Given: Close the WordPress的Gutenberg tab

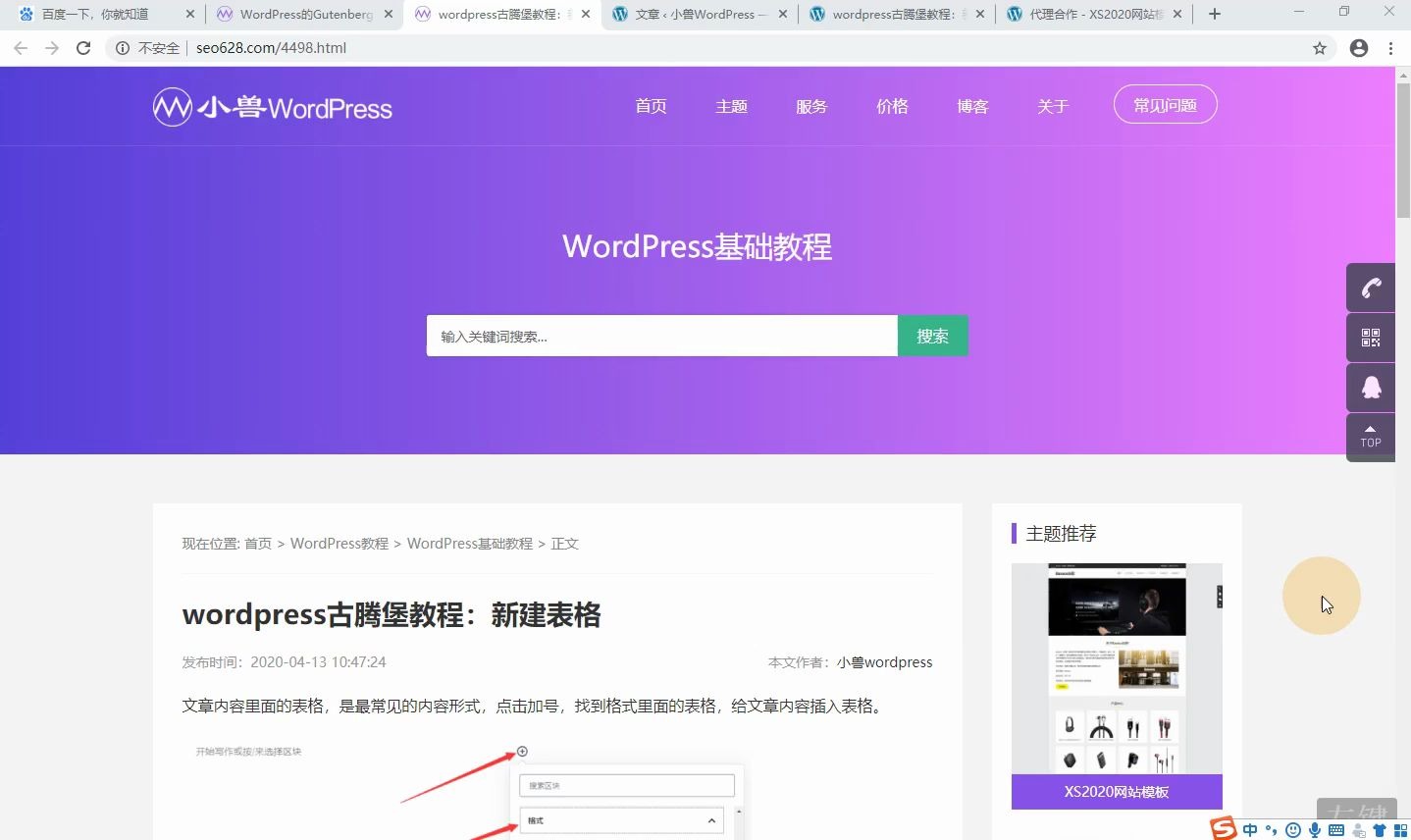Looking at the screenshot, I should click(x=389, y=14).
